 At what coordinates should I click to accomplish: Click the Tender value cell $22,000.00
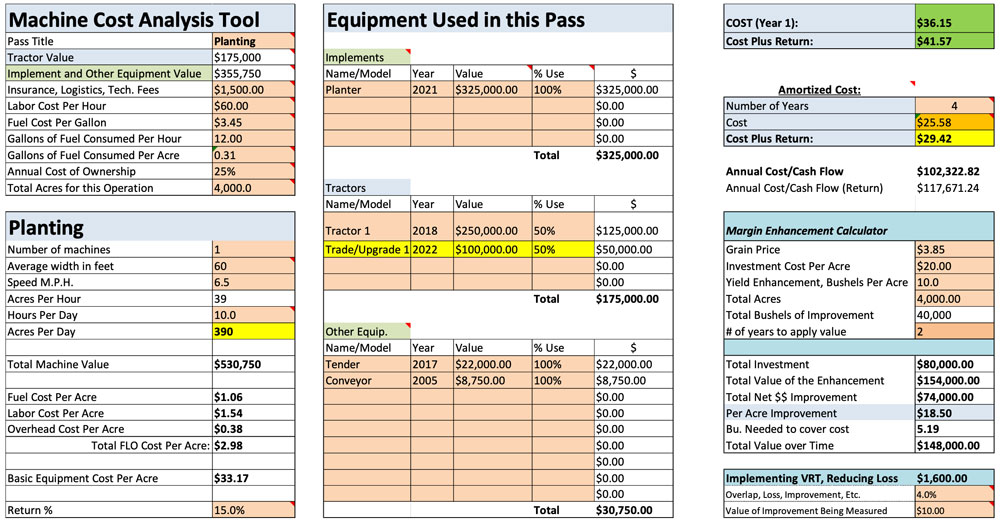491,364
